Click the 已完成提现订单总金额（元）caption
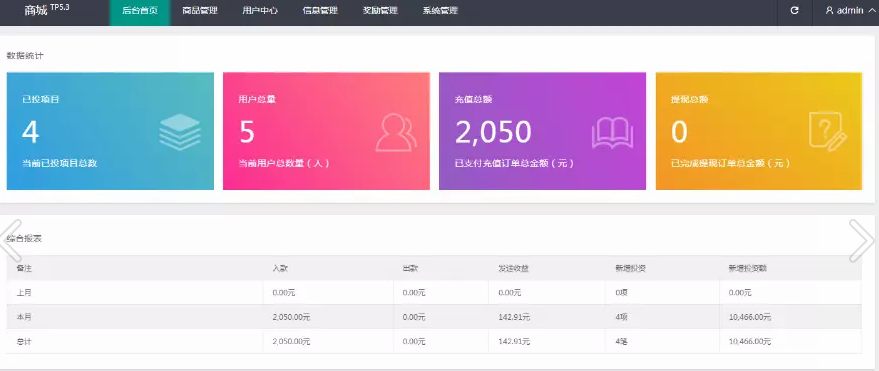This screenshot has height=371, width=879. coord(730,164)
